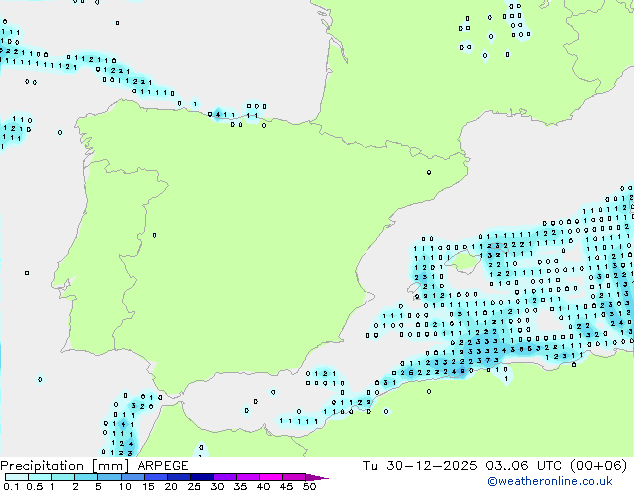The height and width of the screenshot is (490, 634).
Task: Click the '40' legend scale label
Action: (x=263, y=486)
